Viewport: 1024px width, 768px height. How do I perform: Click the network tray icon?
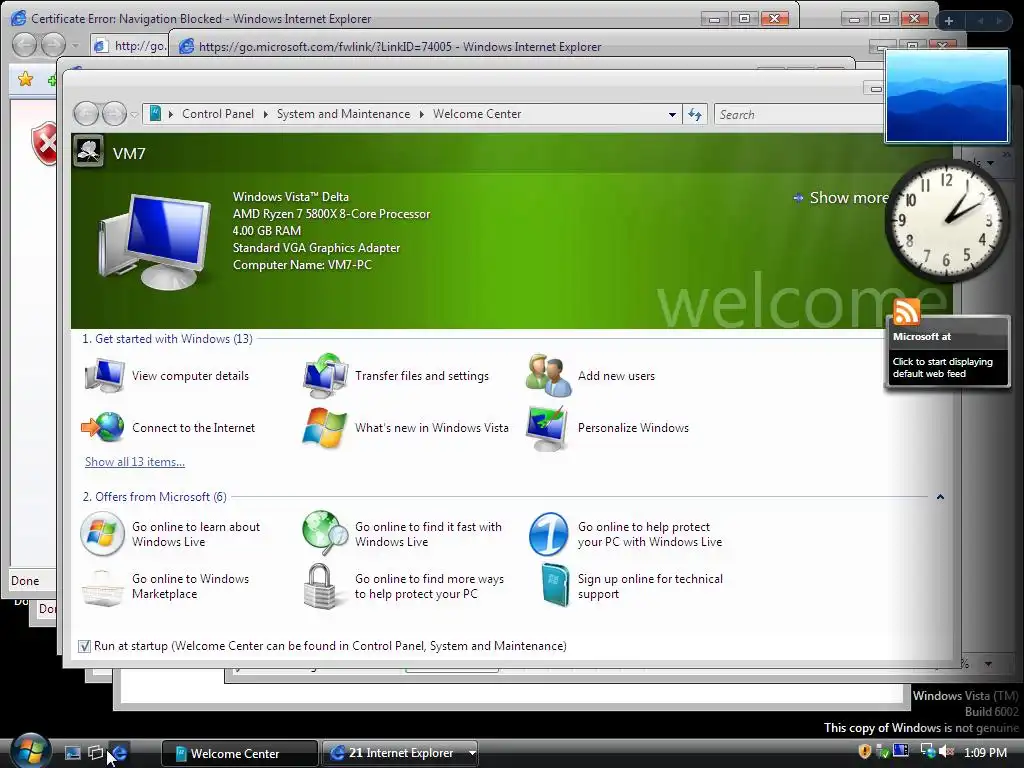(x=927, y=752)
